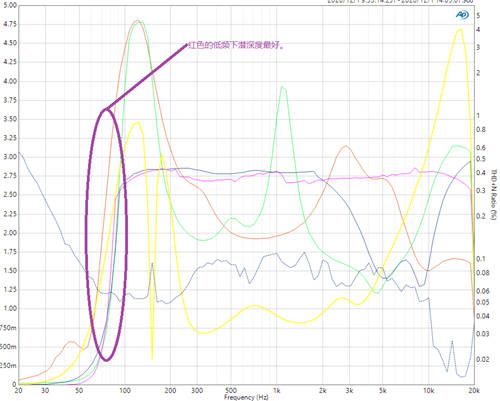Click the 0.06 value on the right axis
Viewport: 500px width, 401px height.
coord(482,291)
